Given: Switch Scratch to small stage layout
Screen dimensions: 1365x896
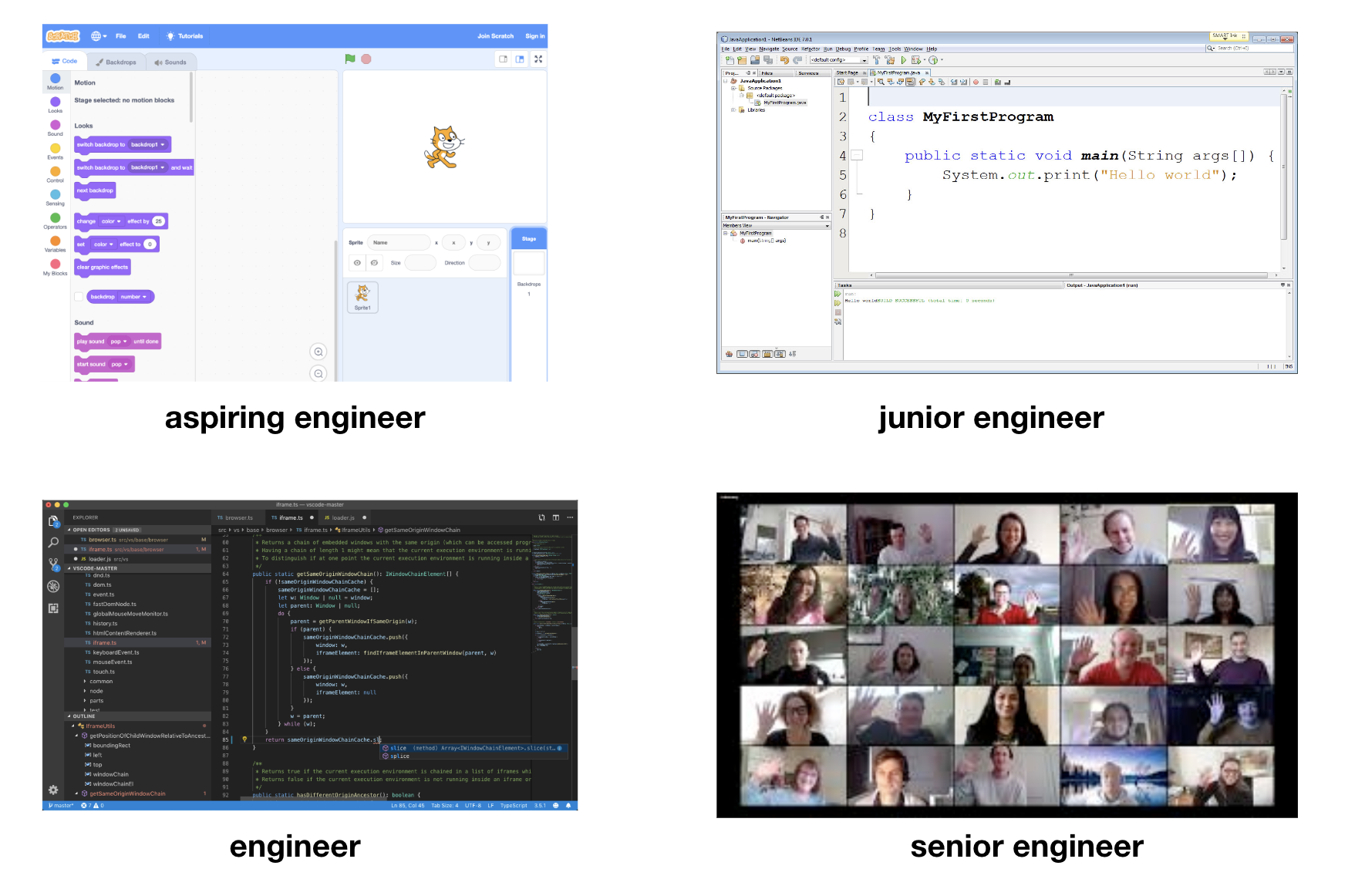Looking at the screenshot, I should click(x=503, y=59).
